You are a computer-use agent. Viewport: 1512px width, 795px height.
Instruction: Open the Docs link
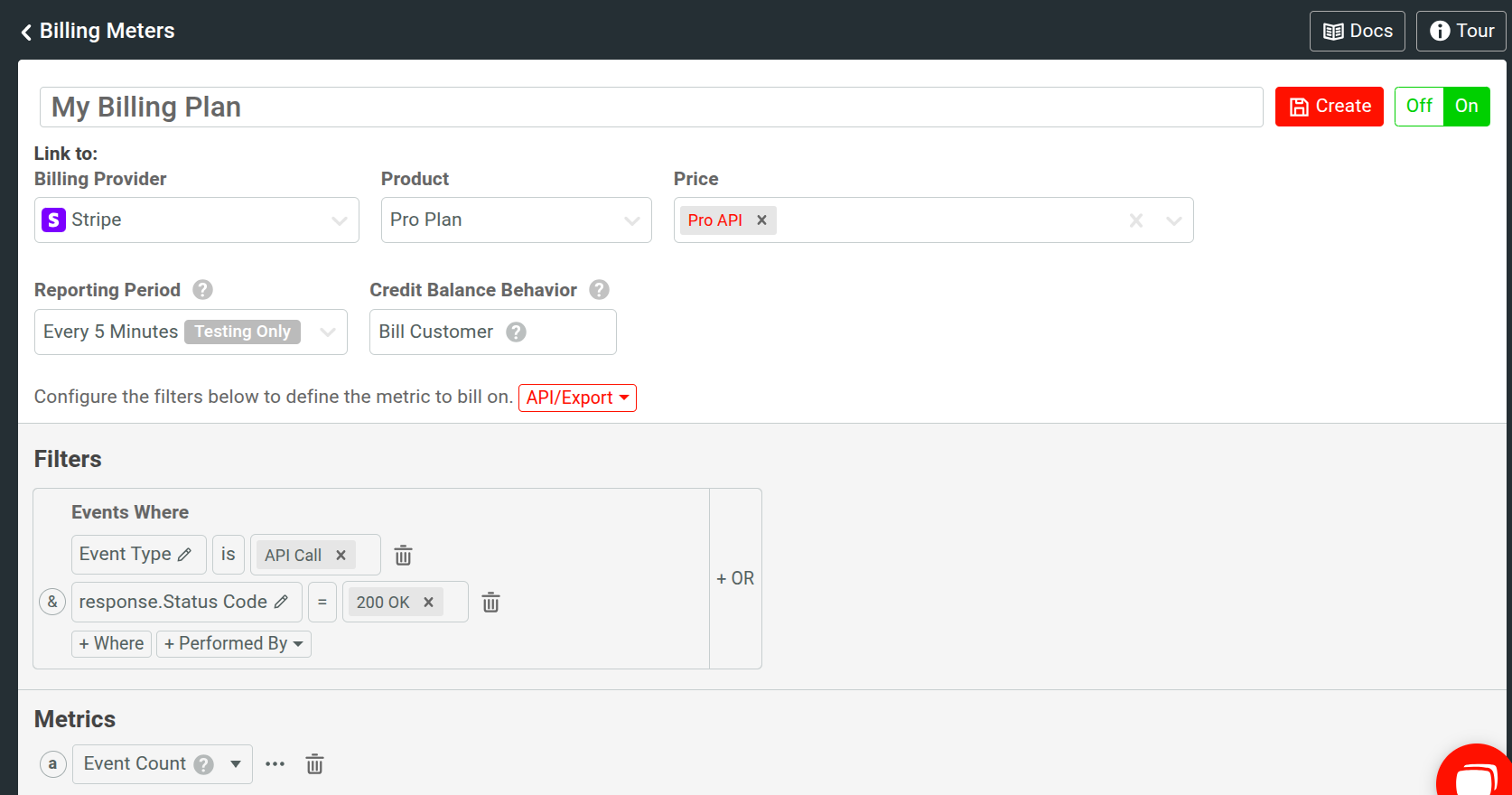[1357, 32]
